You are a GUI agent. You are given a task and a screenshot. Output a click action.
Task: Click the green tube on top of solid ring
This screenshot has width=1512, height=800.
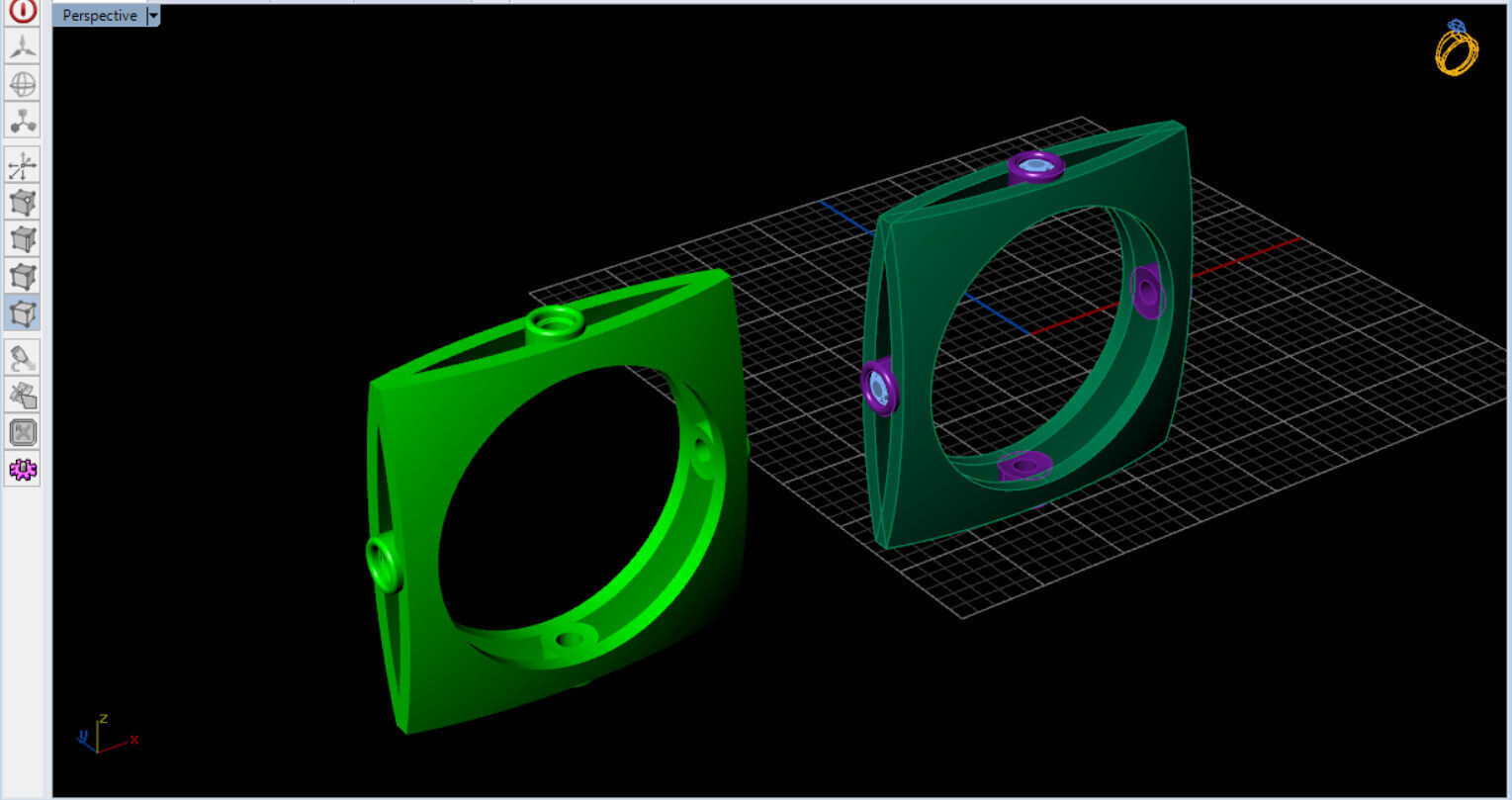click(x=555, y=325)
